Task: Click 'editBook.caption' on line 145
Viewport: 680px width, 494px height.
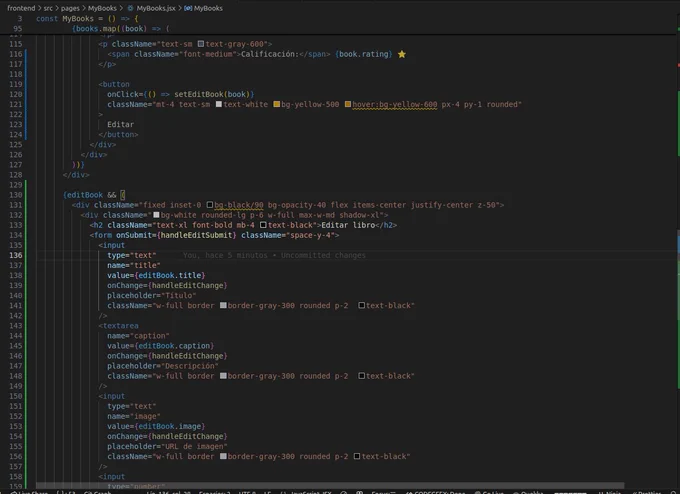Action: point(174,346)
